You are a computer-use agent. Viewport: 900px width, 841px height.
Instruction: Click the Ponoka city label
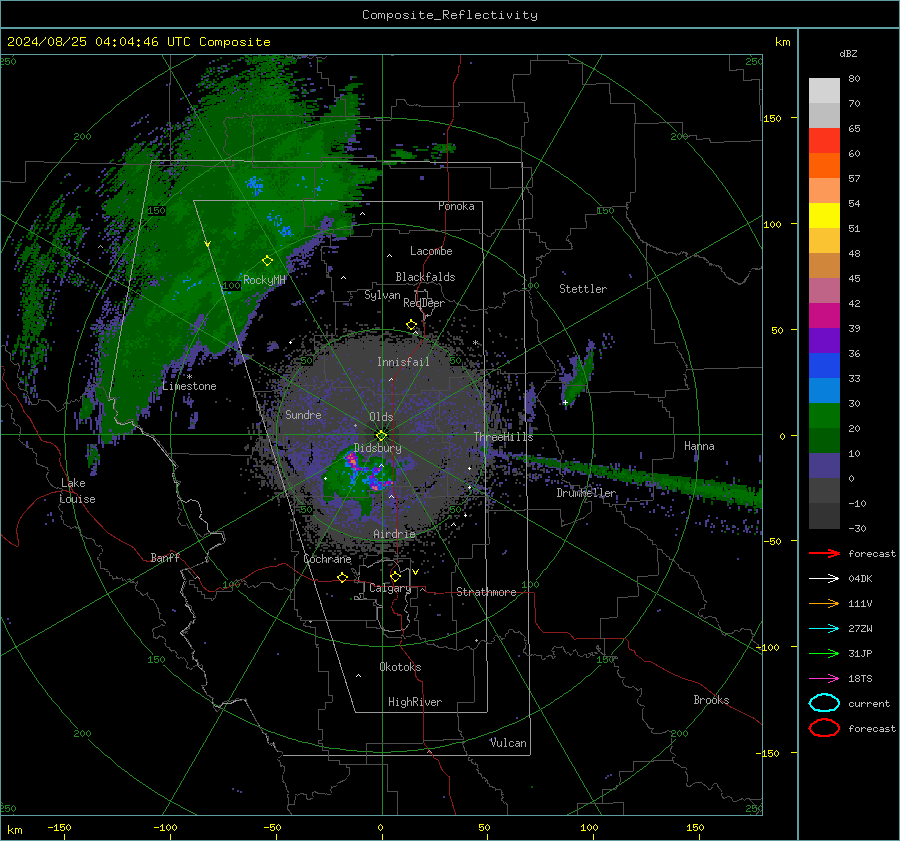click(456, 206)
